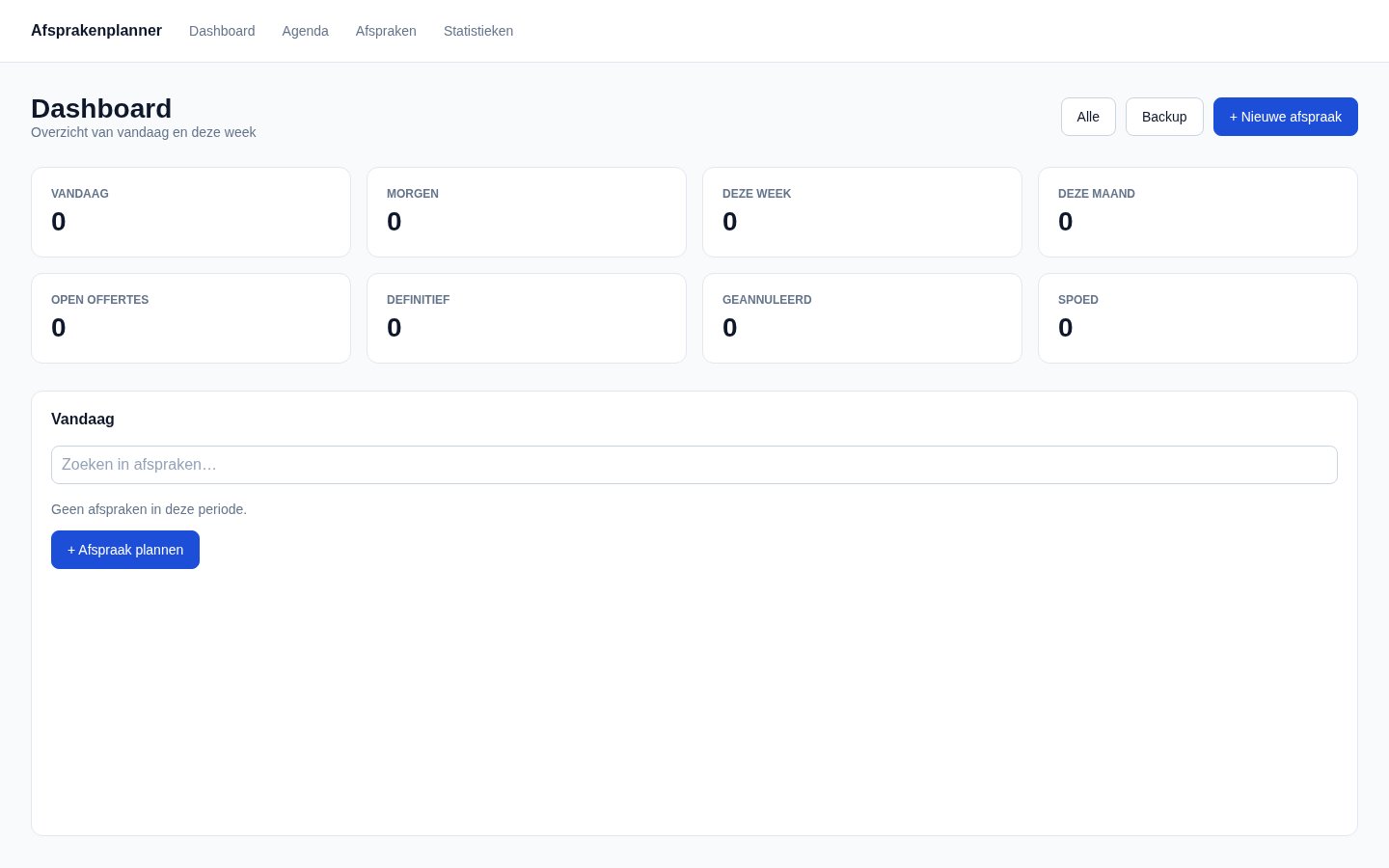Create a new appointment with Nieuwe afspraak

[1286, 117]
